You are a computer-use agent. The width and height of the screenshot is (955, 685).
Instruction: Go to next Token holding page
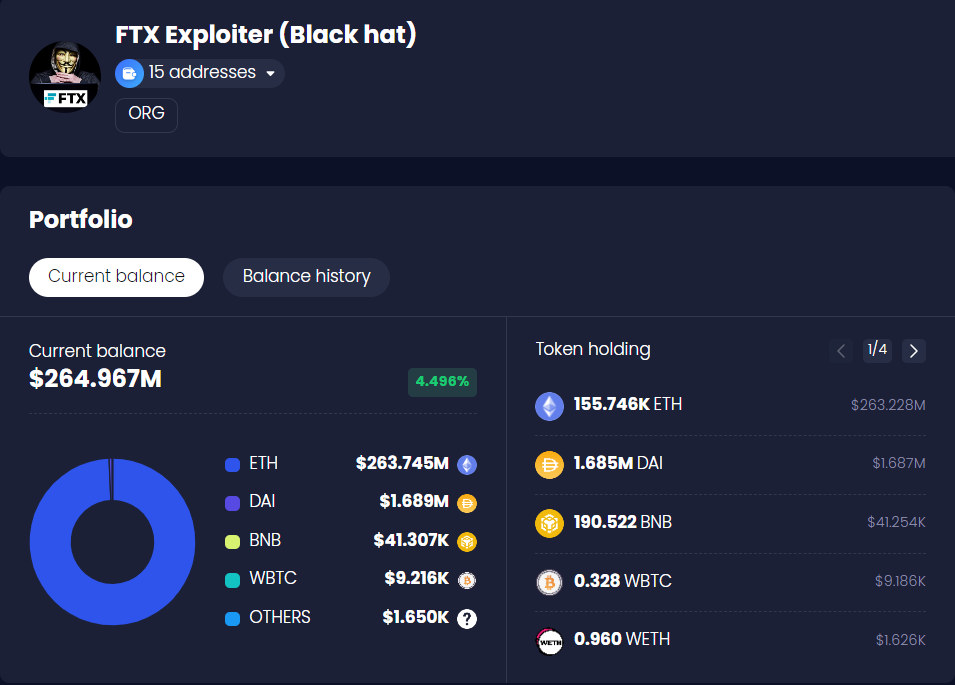click(x=914, y=351)
